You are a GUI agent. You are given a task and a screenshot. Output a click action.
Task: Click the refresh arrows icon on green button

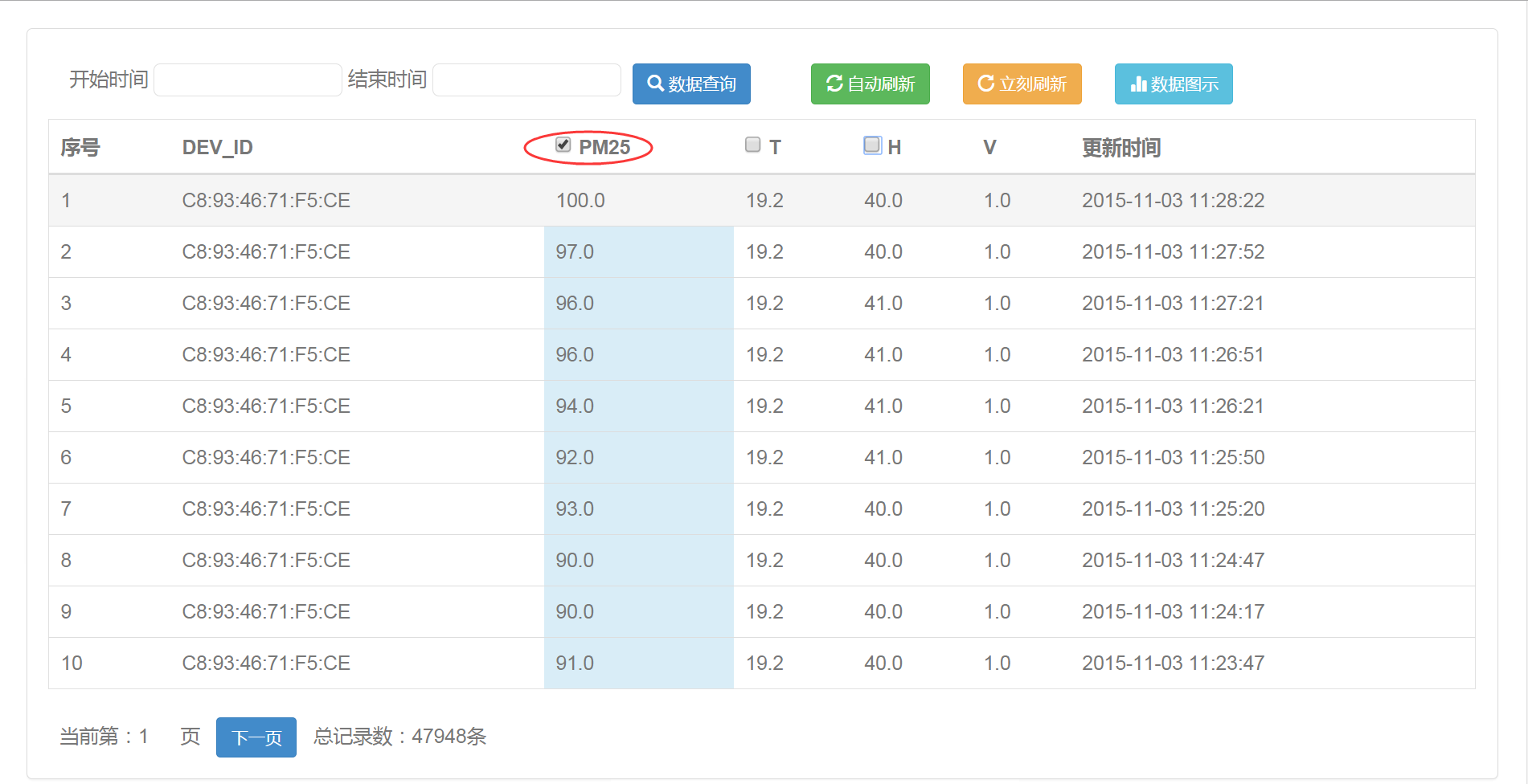834,84
